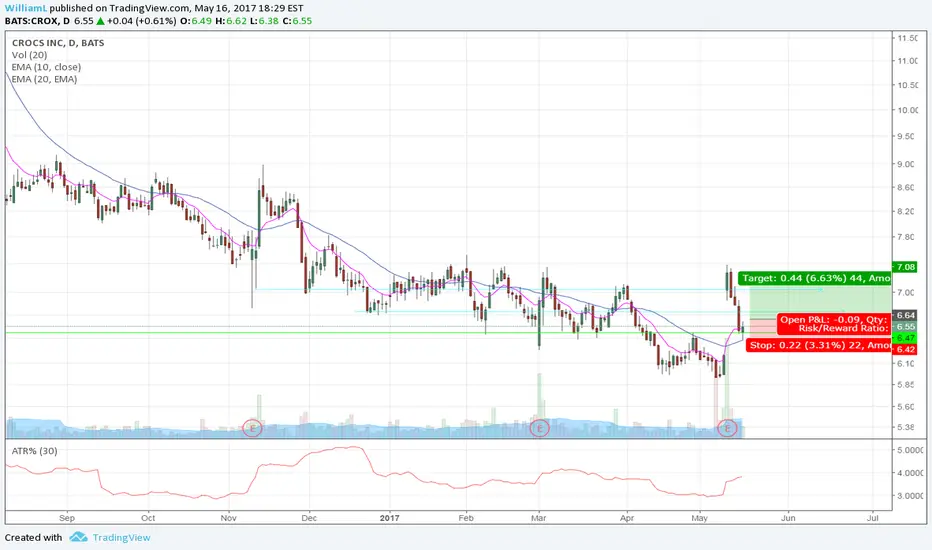The width and height of the screenshot is (932, 550).
Task: Click the 5.0000 ATR scale label
Action: [909, 450]
